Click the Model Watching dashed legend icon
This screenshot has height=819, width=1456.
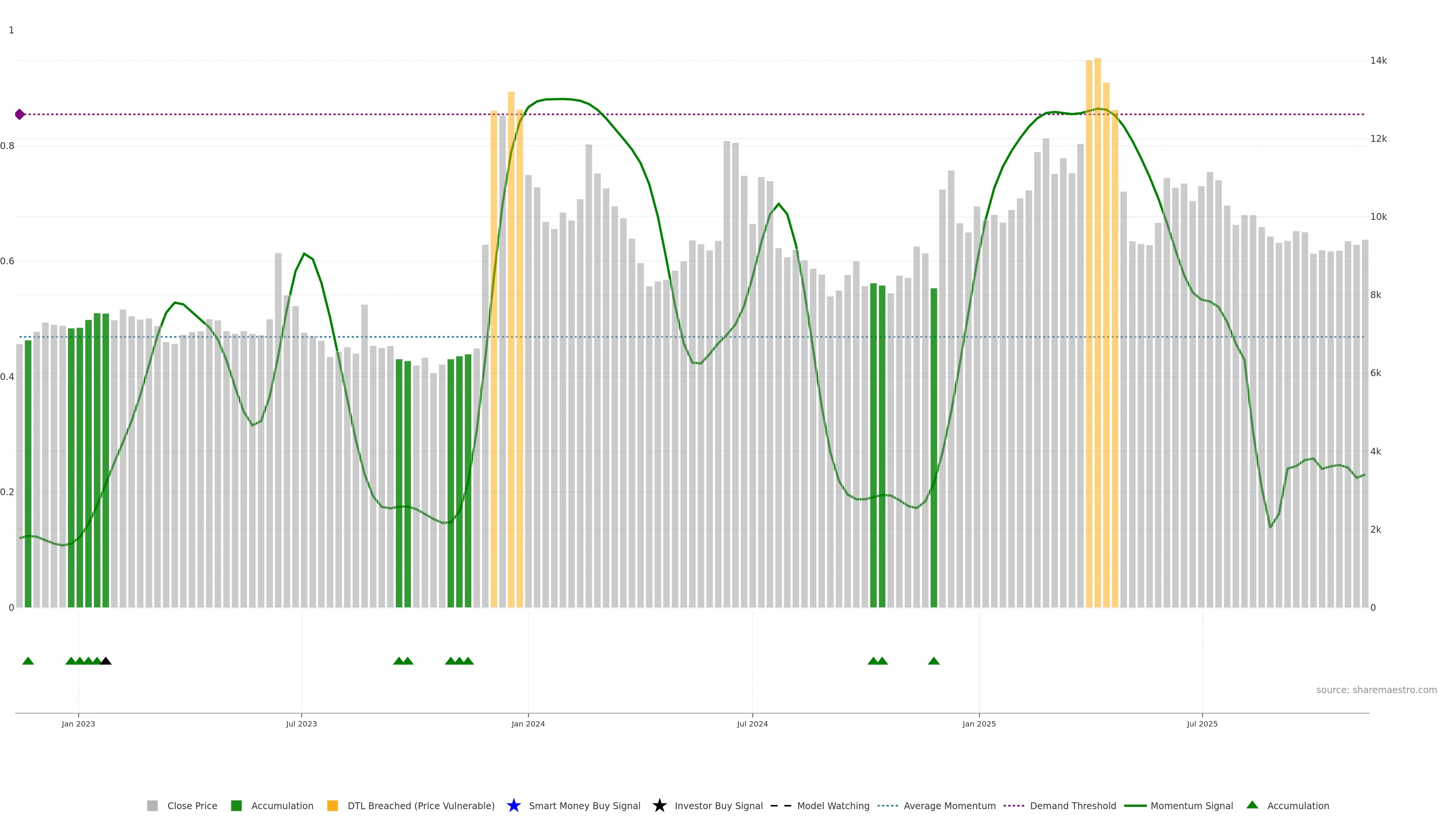coord(781,805)
